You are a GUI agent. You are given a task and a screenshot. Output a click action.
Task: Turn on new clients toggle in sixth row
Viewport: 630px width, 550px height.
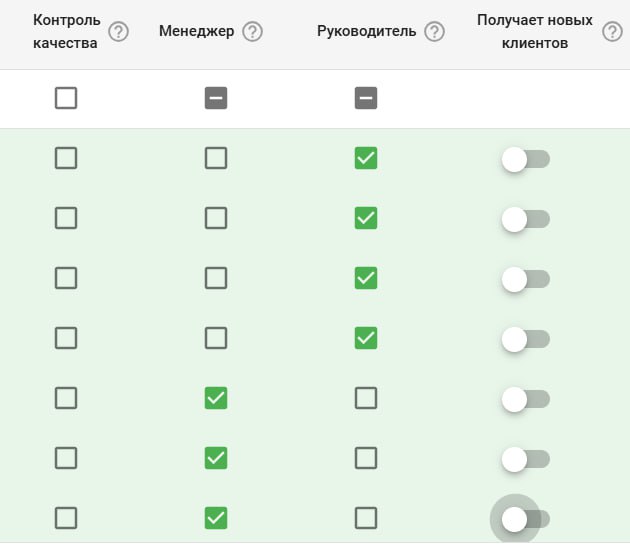tap(525, 458)
